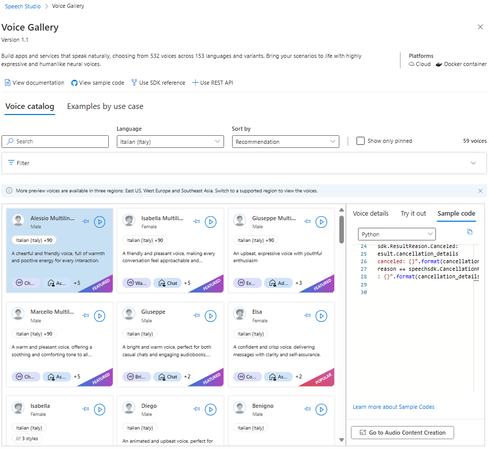Open Use SDK reference link
Viewport: 489px width, 449px height.
coord(158,83)
